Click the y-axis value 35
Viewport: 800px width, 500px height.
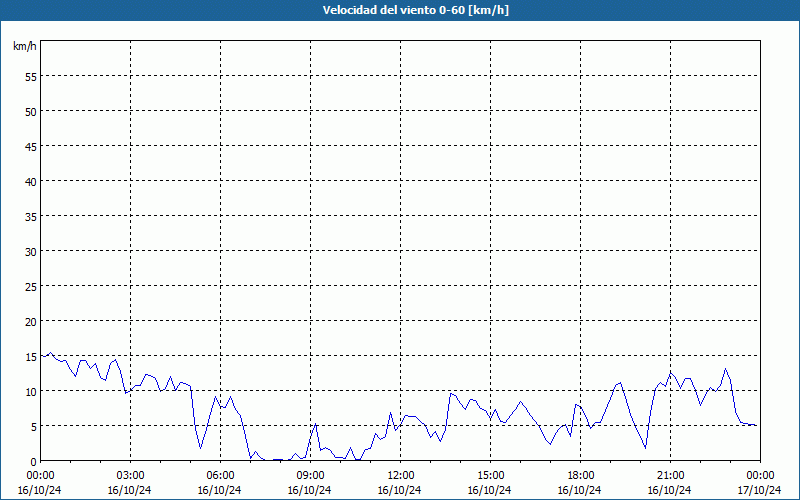tap(31, 217)
